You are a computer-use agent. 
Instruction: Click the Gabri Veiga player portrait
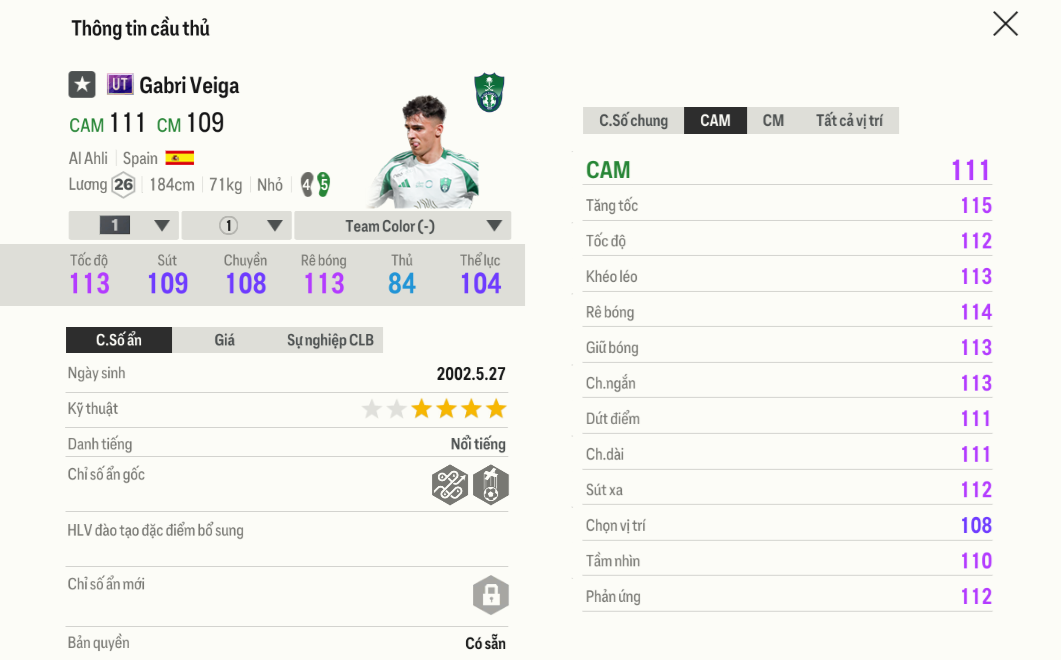tap(422, 152)
